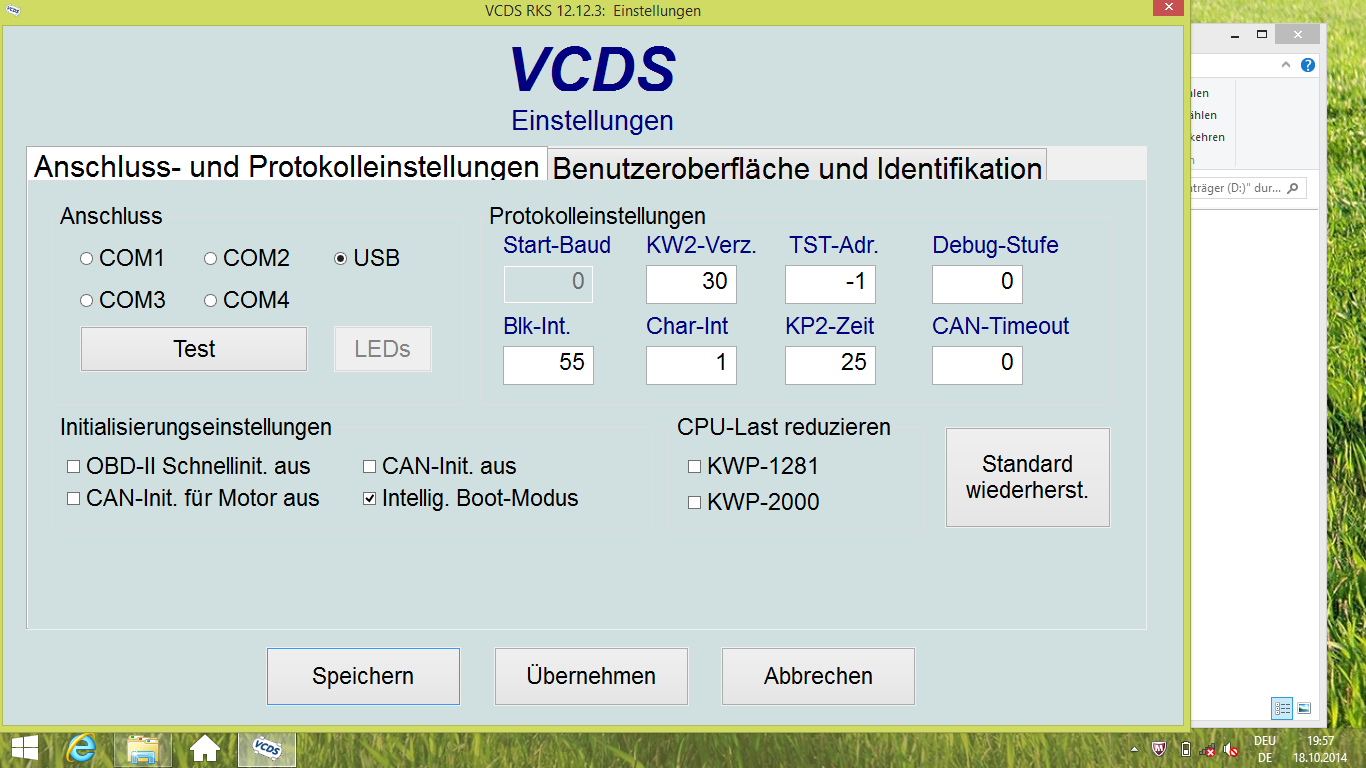Enable KWP-1281 CPU load reduction
1366x768 pixels.
click(754, 466)
